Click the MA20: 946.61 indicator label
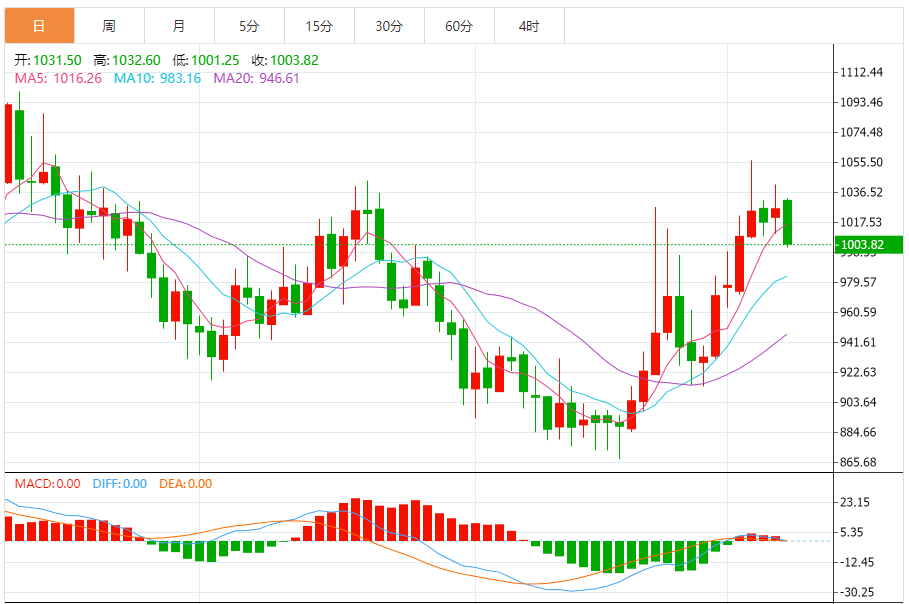 pyautogui.click(x=256, y=78)
